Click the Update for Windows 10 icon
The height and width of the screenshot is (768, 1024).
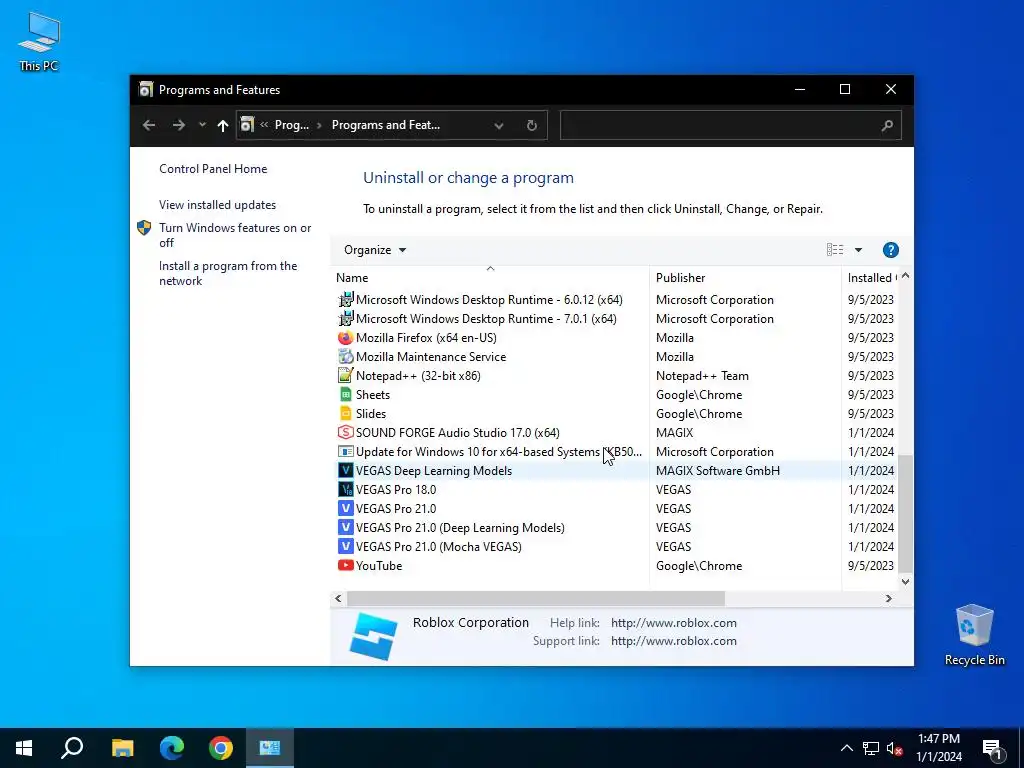[x=345, y=451]
